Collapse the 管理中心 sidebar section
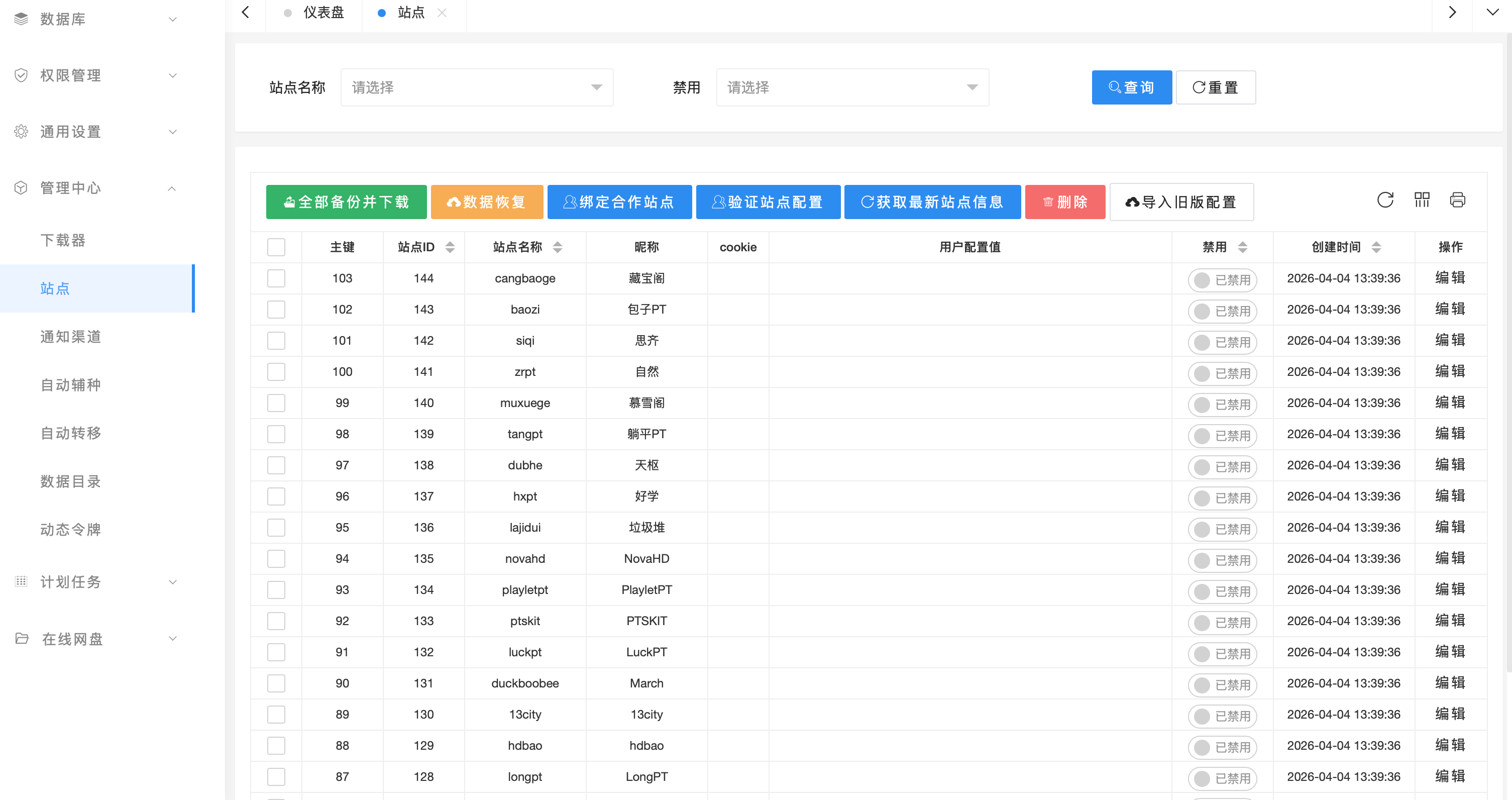1512x800 pixels. 172,188
